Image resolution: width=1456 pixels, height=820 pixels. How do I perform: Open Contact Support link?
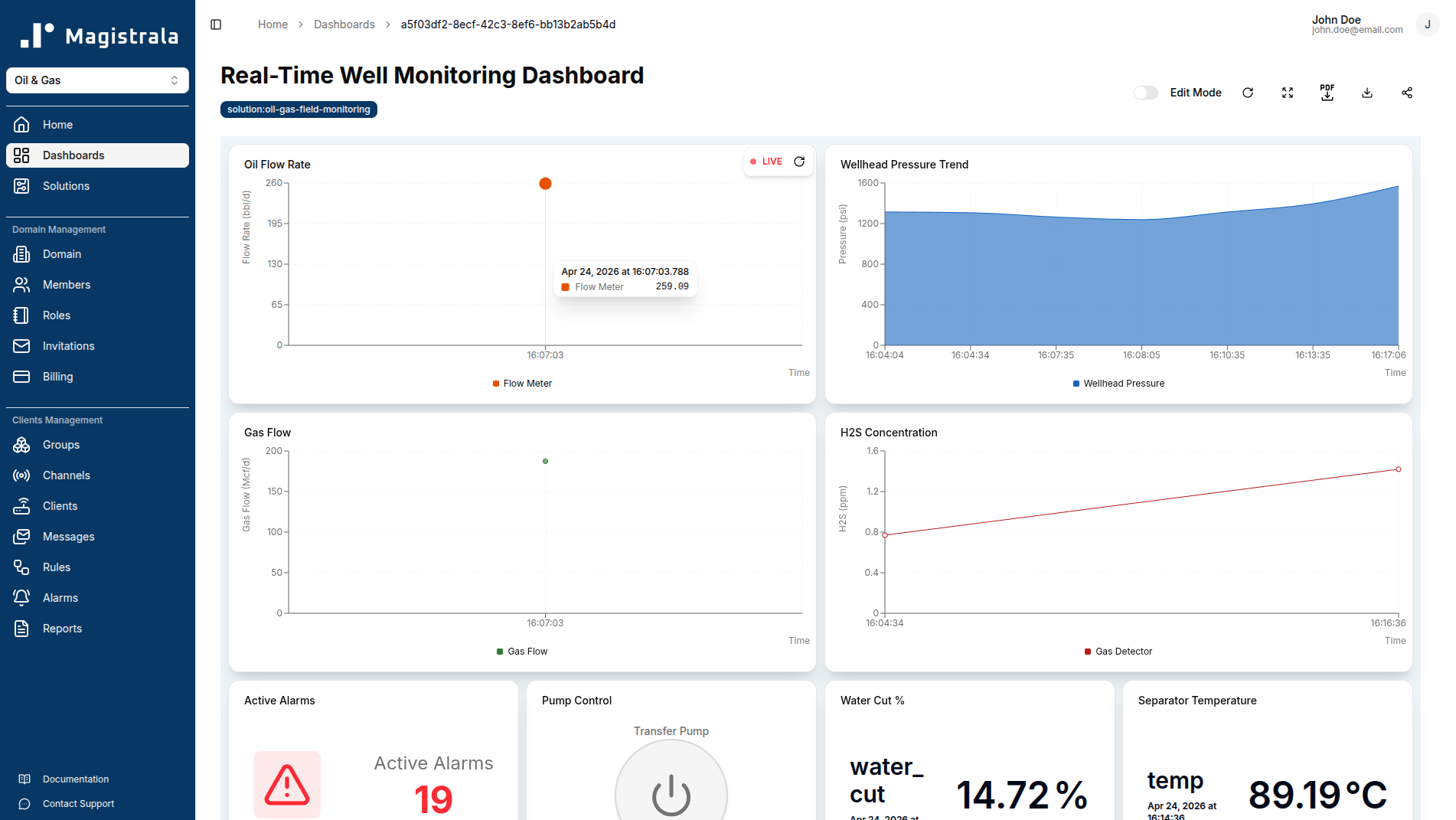(78, 804)
